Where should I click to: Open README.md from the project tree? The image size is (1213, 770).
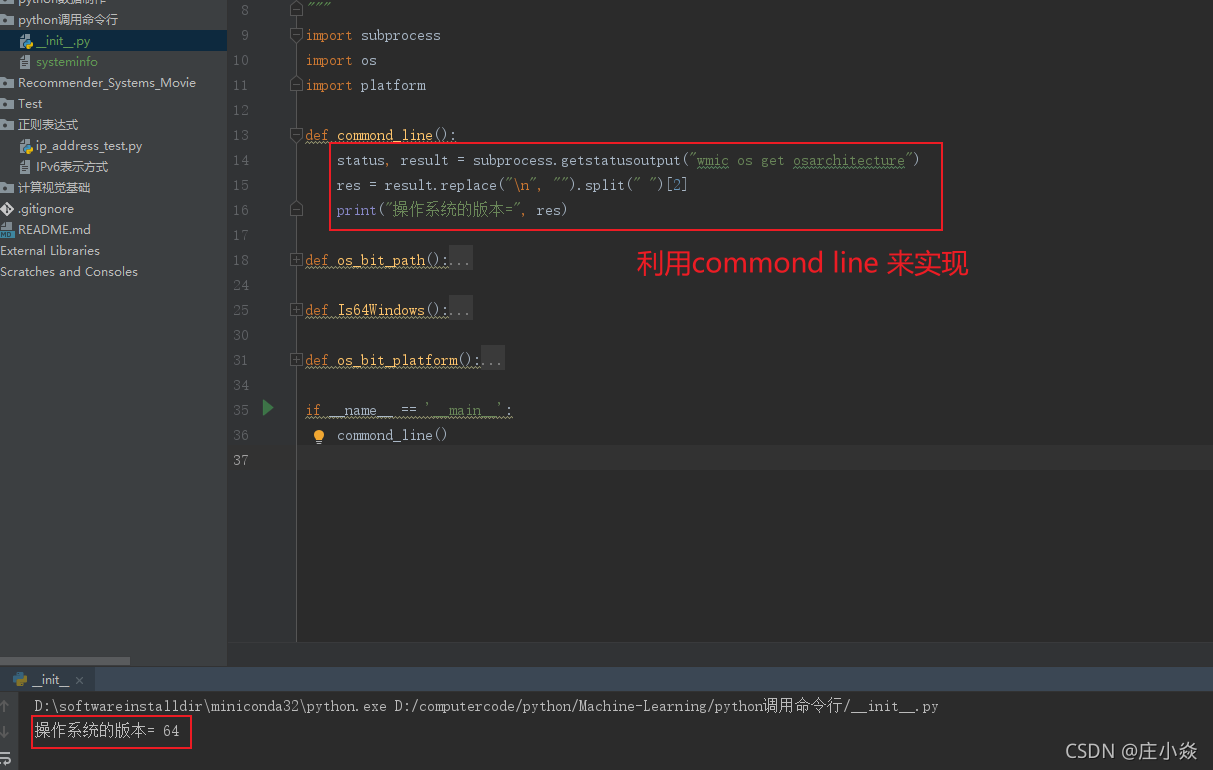click(x=54, y=230)
